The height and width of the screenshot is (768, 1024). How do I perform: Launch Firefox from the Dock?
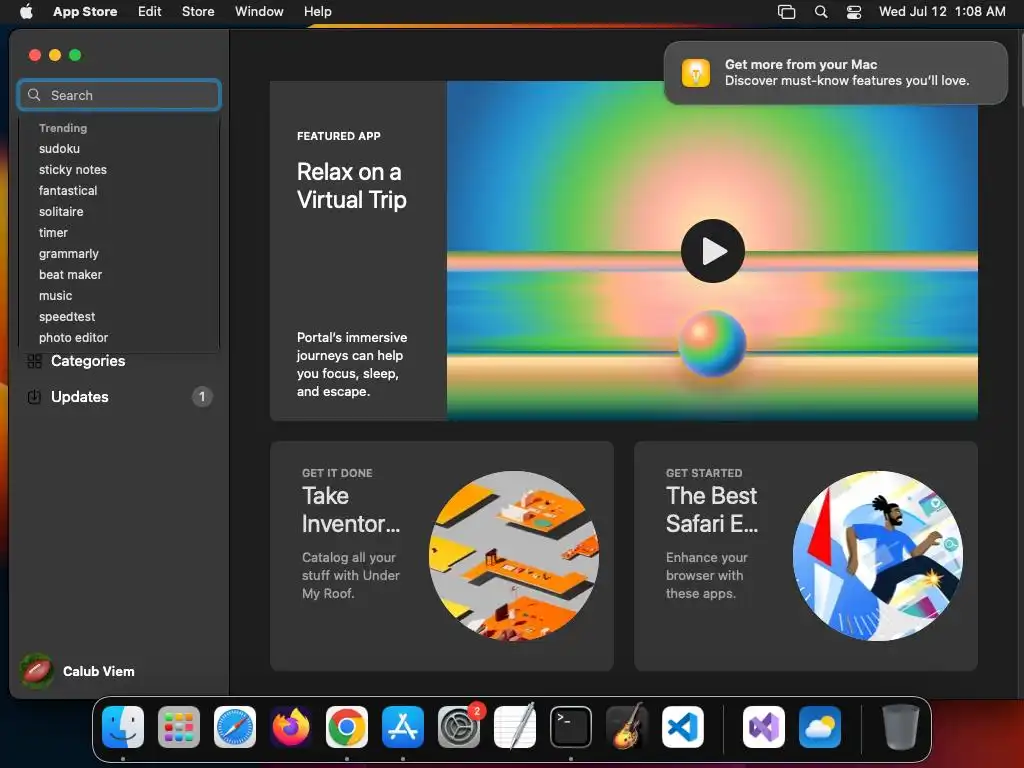pyautogui.click(x=291, y=727)
